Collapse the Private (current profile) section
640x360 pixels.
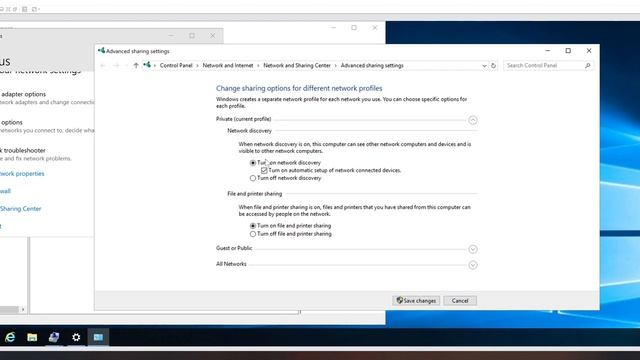[x=473, y=120]
